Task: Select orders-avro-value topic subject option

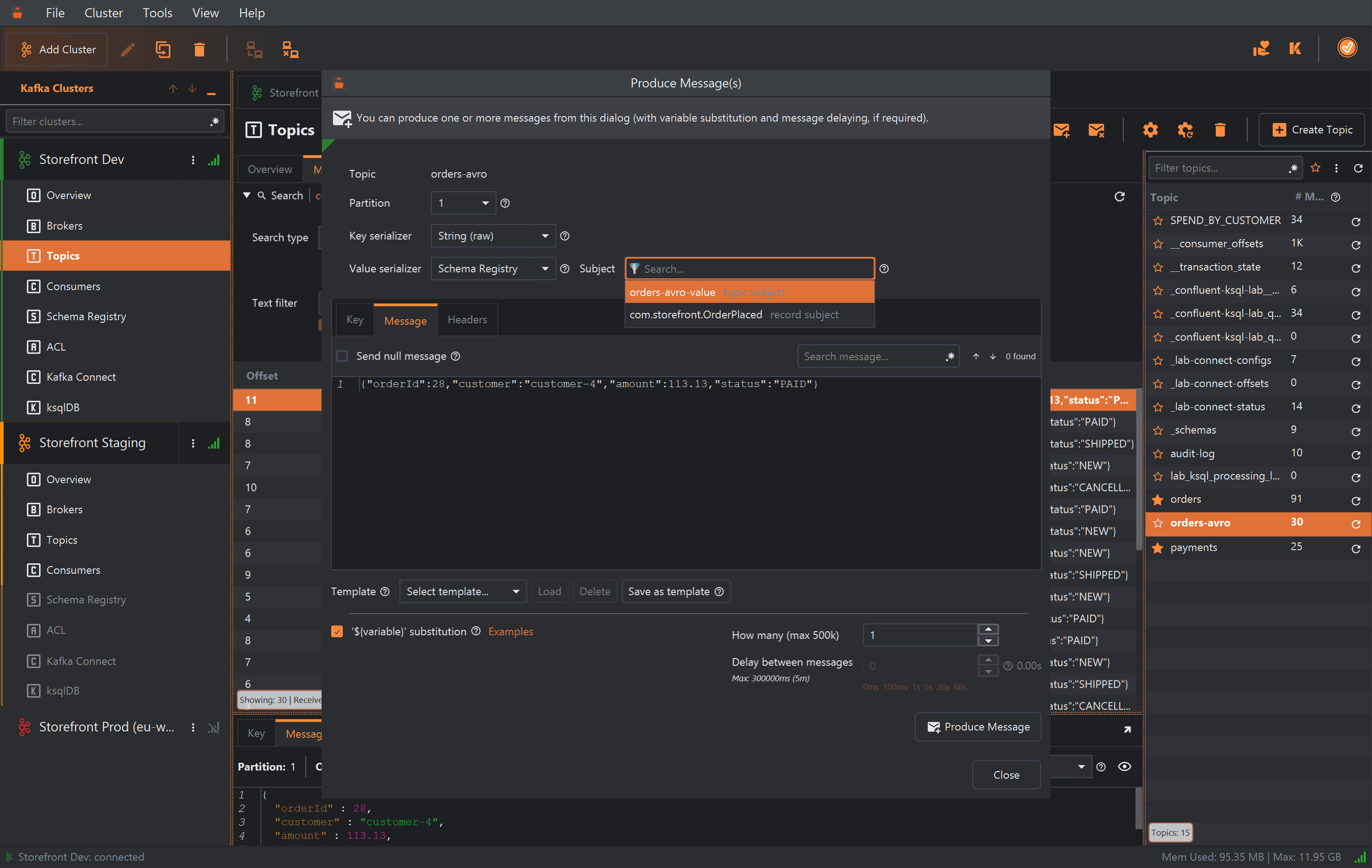Action: (x=749, y=292)
